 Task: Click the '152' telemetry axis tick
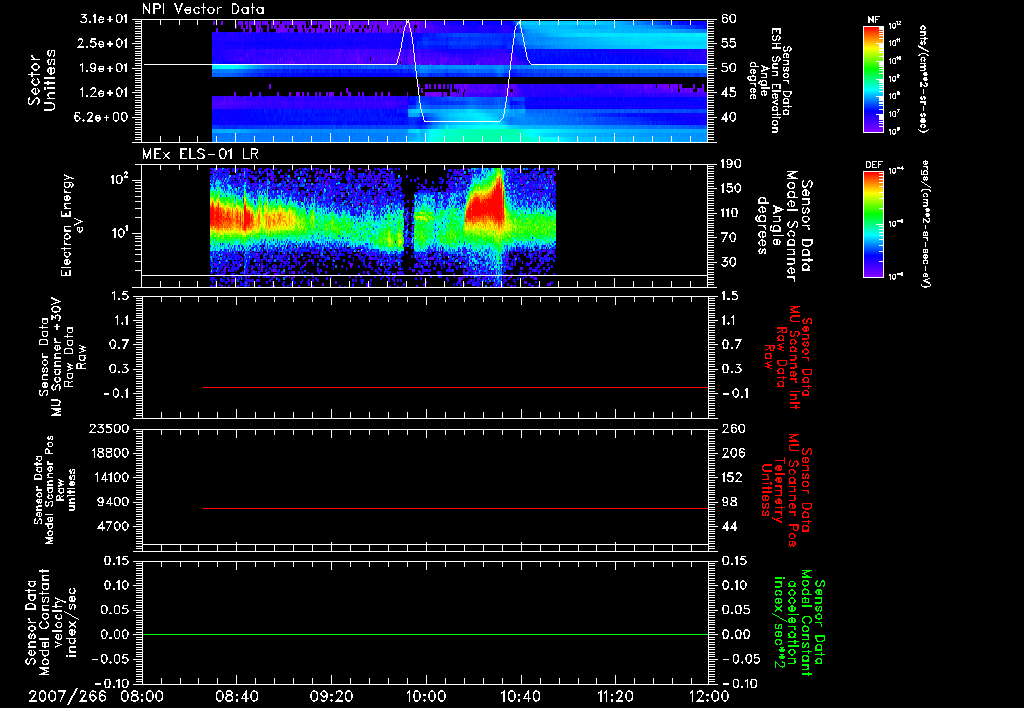tap(733, 477)
